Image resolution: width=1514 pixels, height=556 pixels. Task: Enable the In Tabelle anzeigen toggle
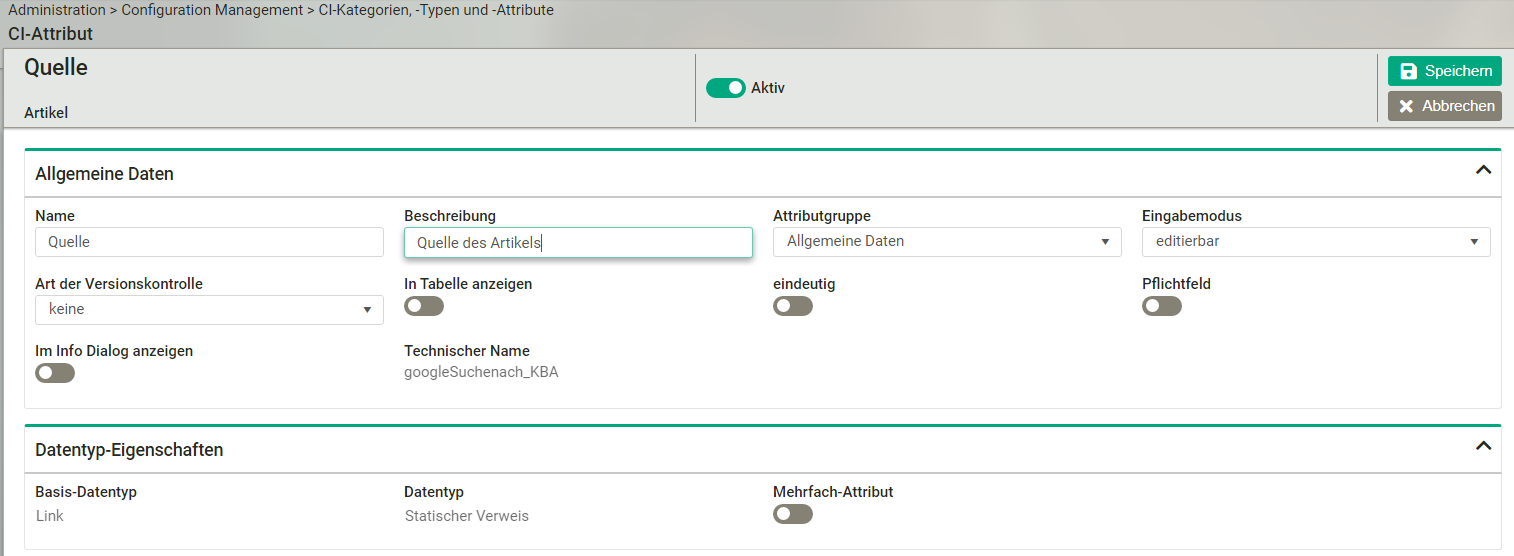tap(423, 306)
